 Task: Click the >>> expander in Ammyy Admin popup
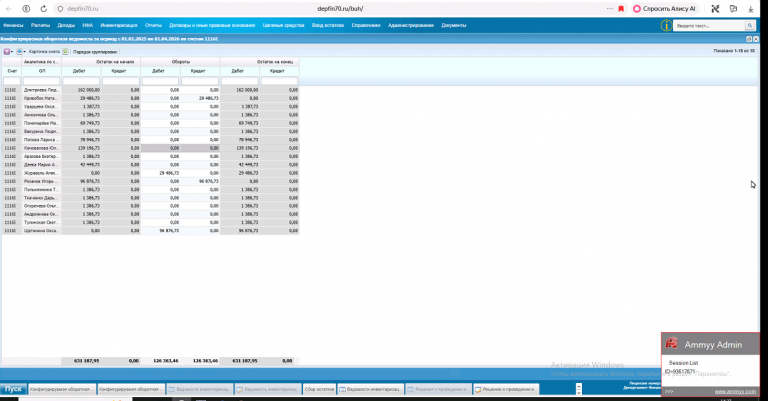(669, 392)
